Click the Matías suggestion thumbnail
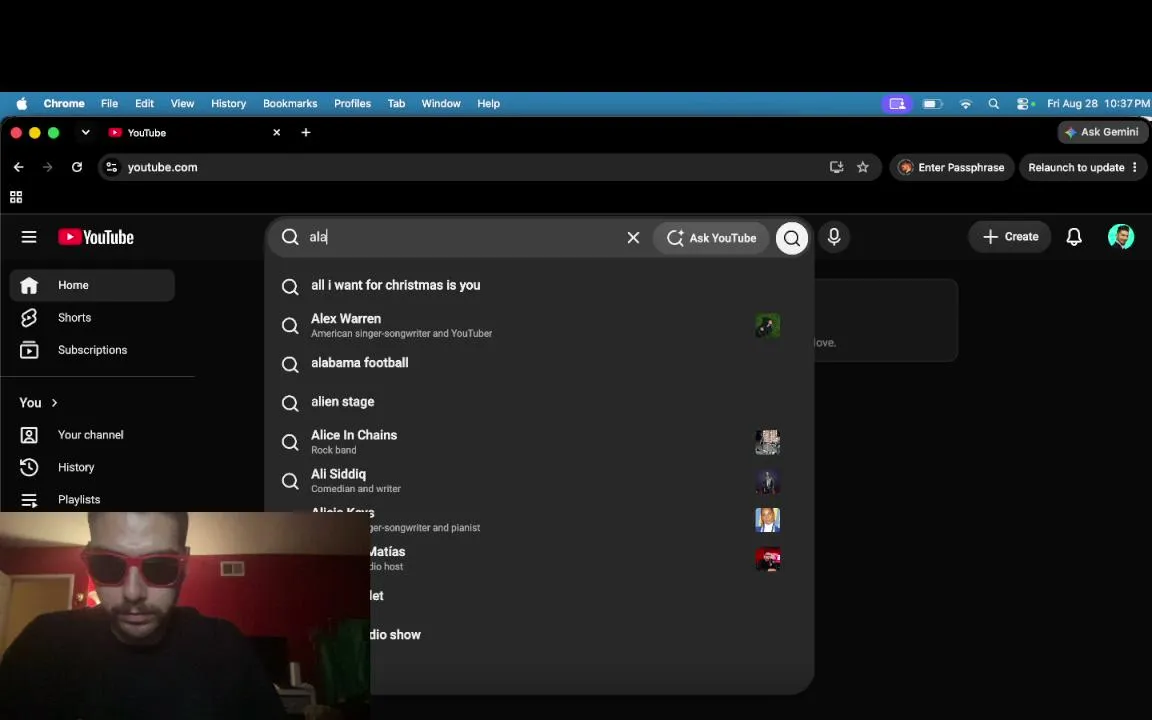Viewport: 1152px width, 720px height. [x=767, y=558]
